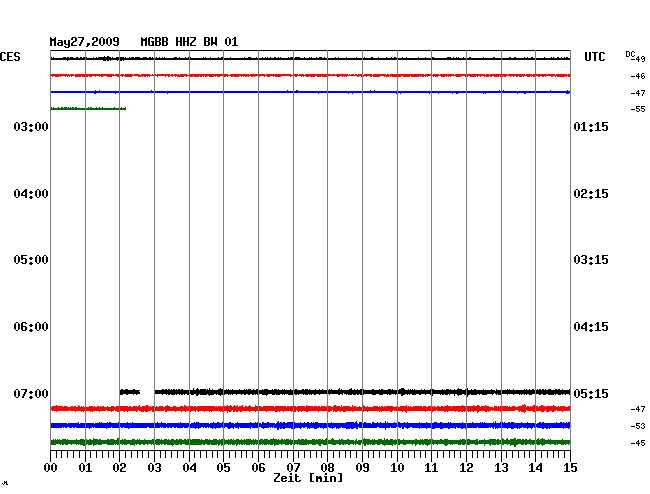Click the DC offset value -55
Screen dimensions: 650x494
tap(638, 109)
